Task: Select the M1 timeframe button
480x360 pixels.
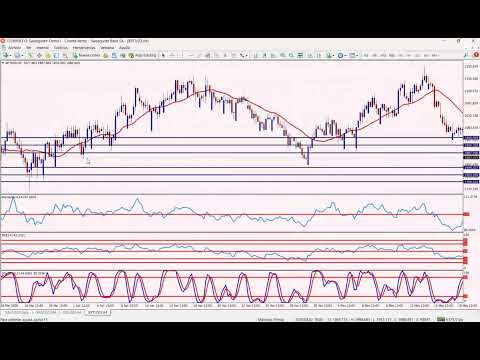Action: click(x=366, y=55)
